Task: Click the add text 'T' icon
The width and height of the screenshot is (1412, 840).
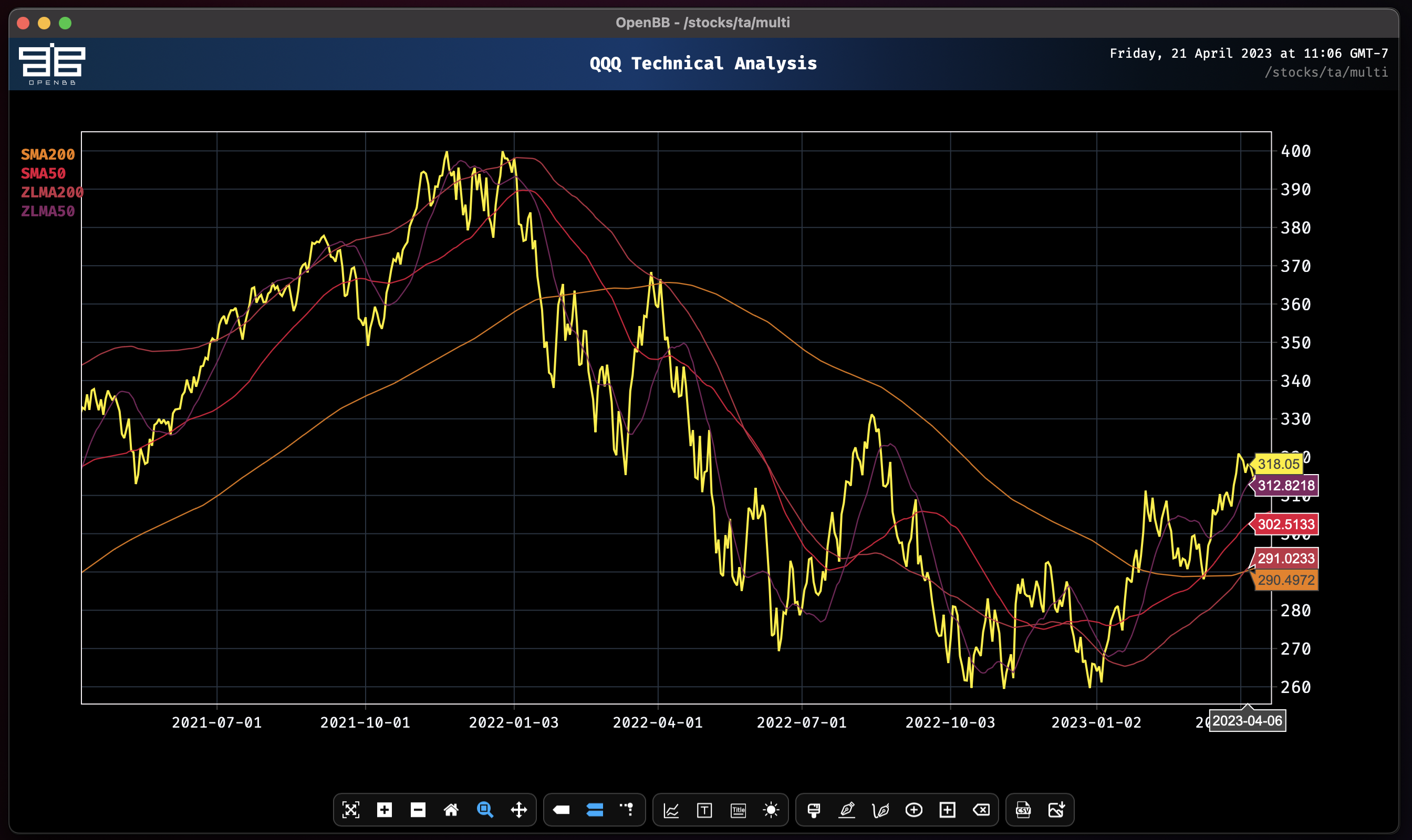Action: tap(704, 811)
